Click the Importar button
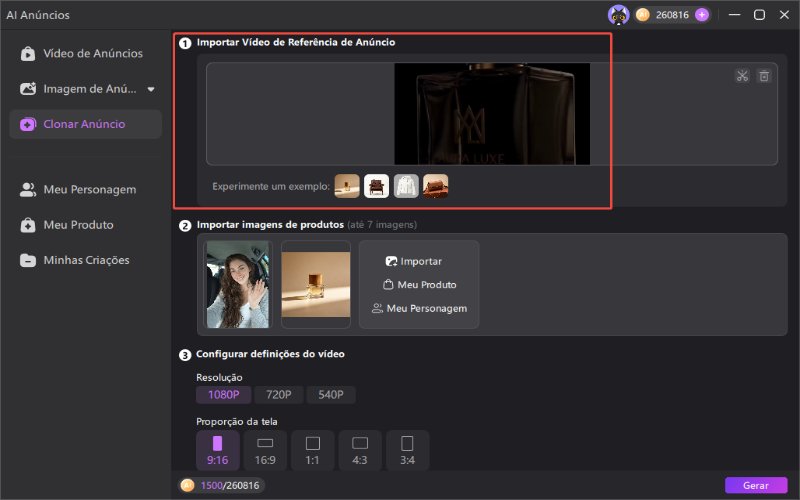 [x=414, y=261]
